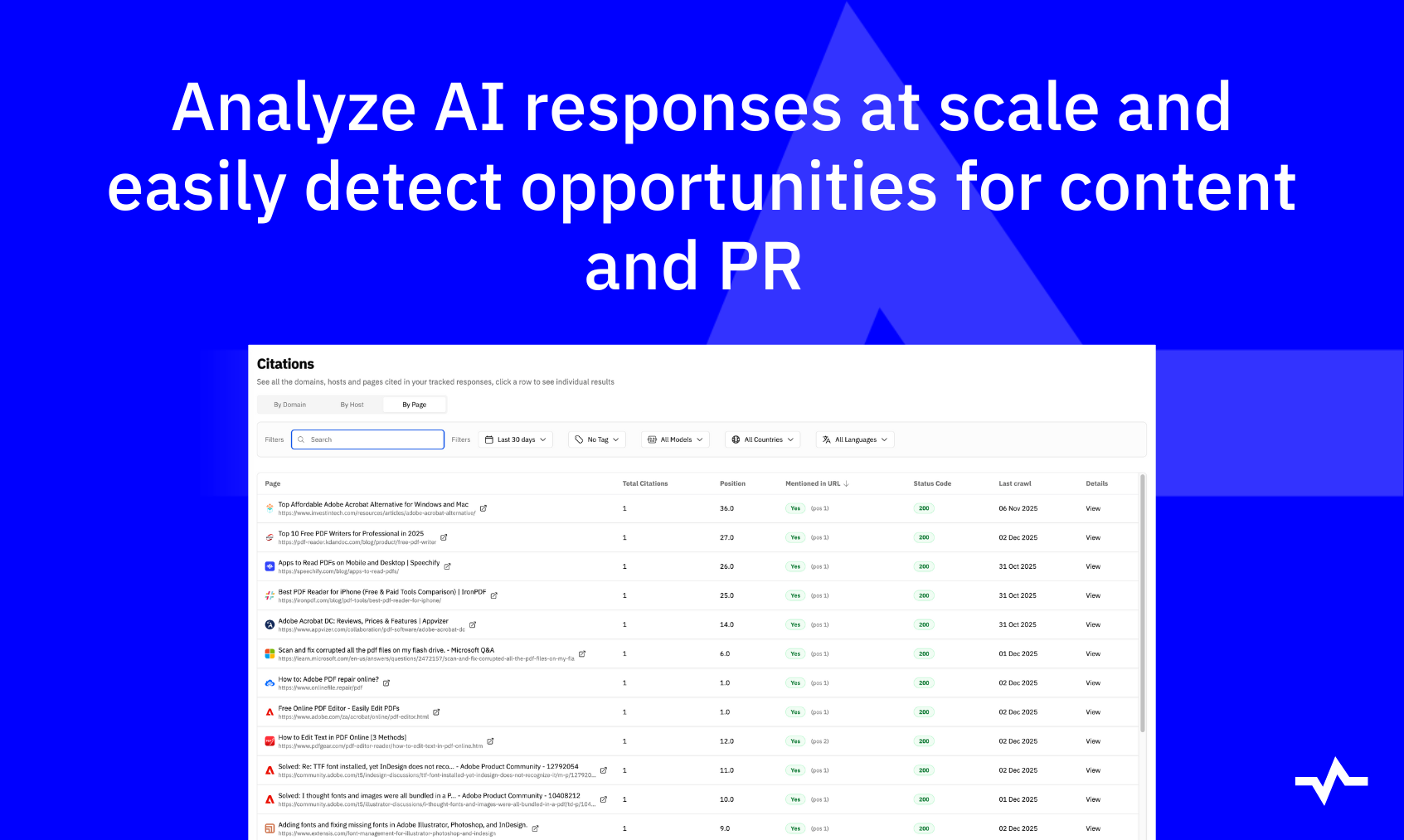Open external link for Top 10 Free PDF Writers
1404x840 pixels.
pyautogui.click(x=444, y=537)
